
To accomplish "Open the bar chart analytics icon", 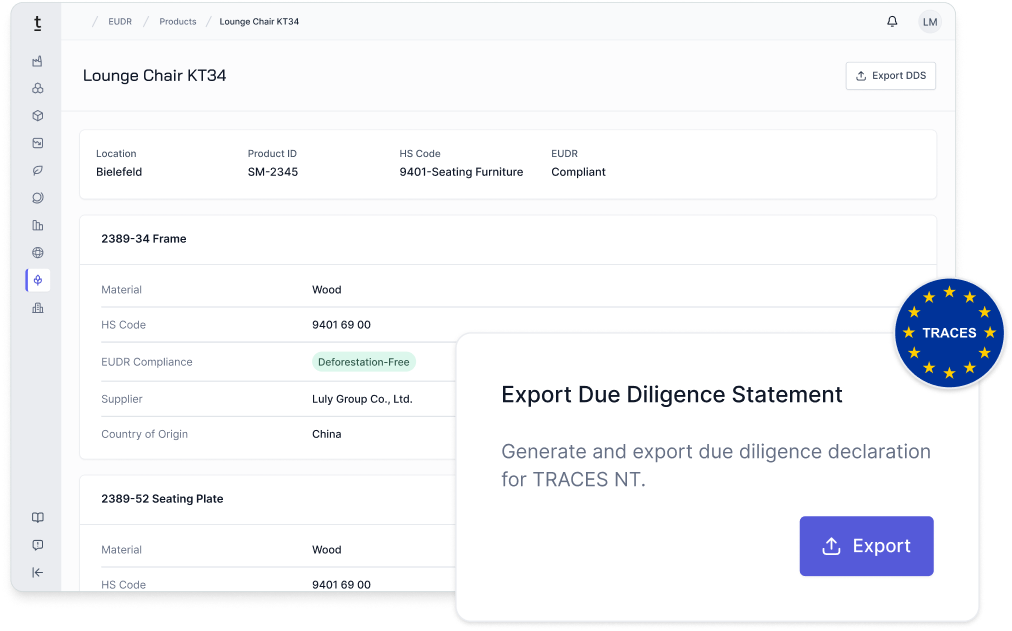I will (x=37, y=225).
